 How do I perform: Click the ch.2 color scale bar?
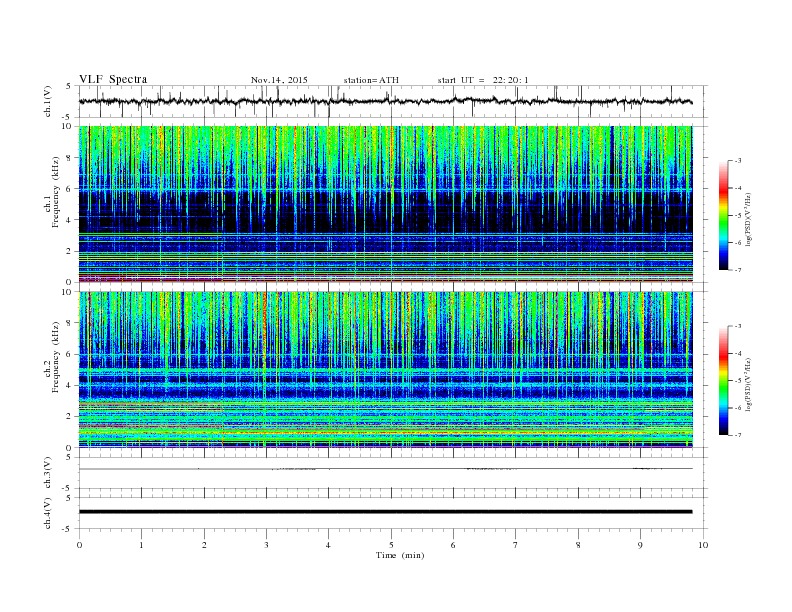723,381
